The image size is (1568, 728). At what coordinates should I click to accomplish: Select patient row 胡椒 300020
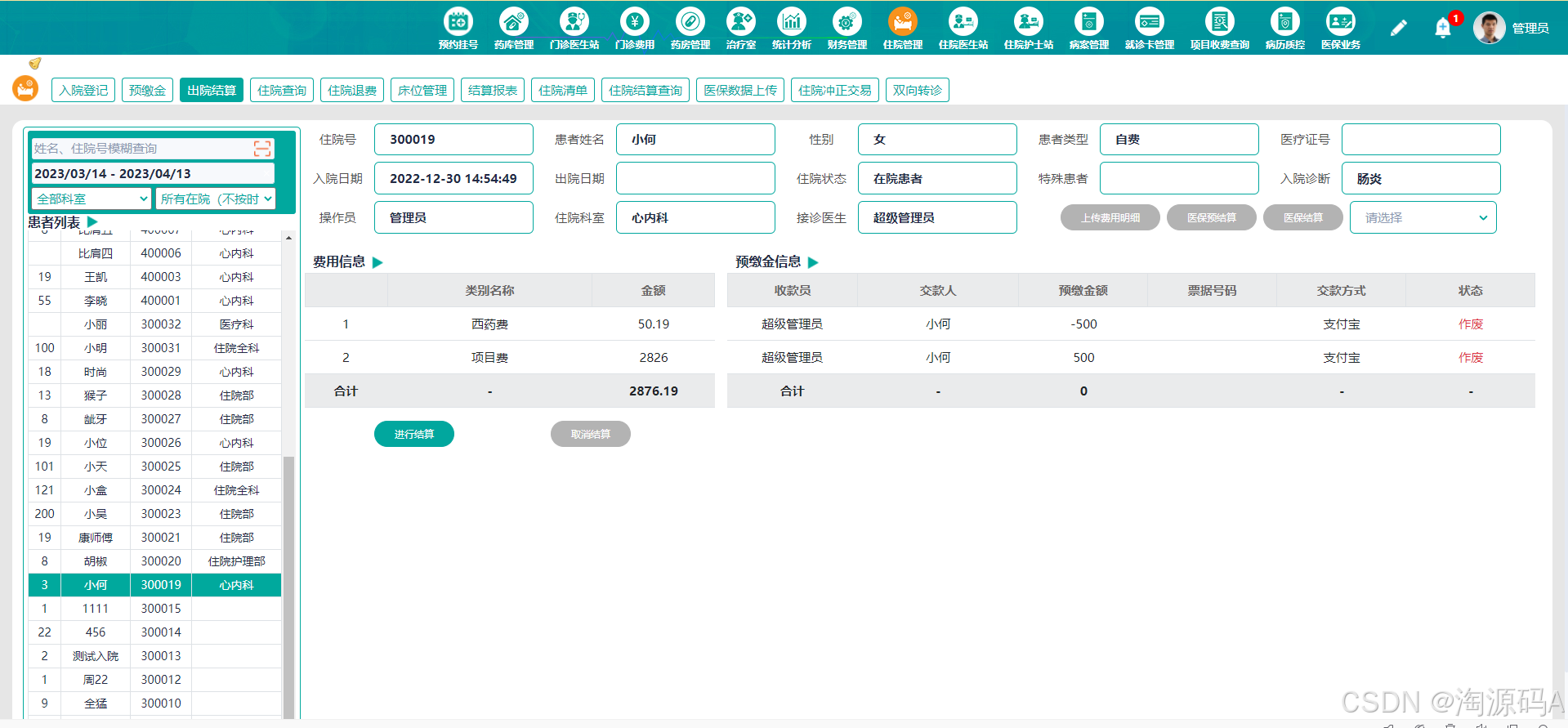click(155, 561)
